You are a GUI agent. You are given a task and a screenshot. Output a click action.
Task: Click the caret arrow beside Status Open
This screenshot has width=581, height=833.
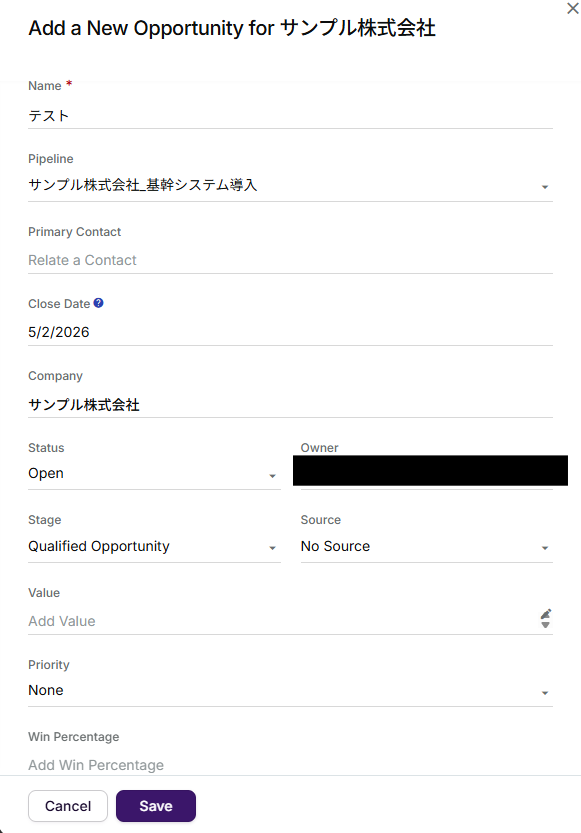pos(272,476)
